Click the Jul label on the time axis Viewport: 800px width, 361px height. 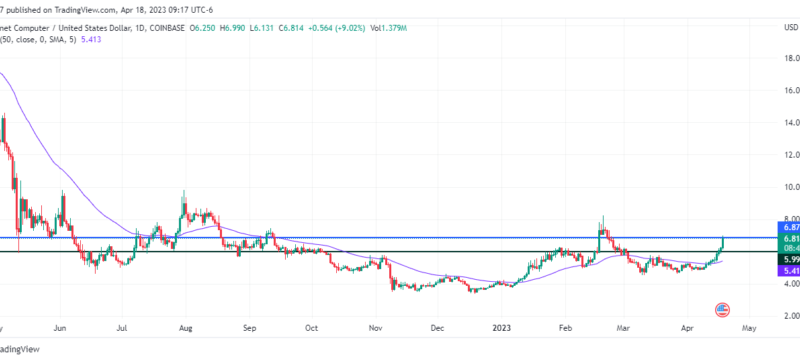tap(122, 327)
